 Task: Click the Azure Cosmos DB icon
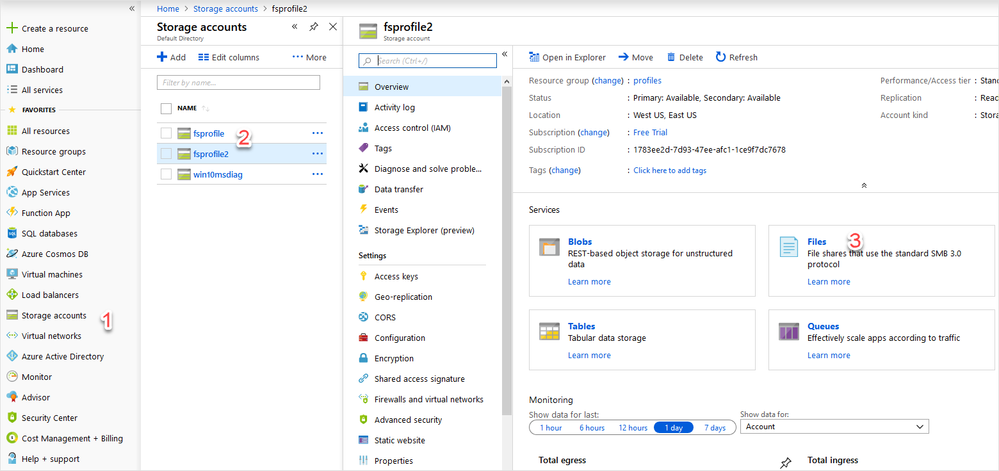click(x=11, y=254)
